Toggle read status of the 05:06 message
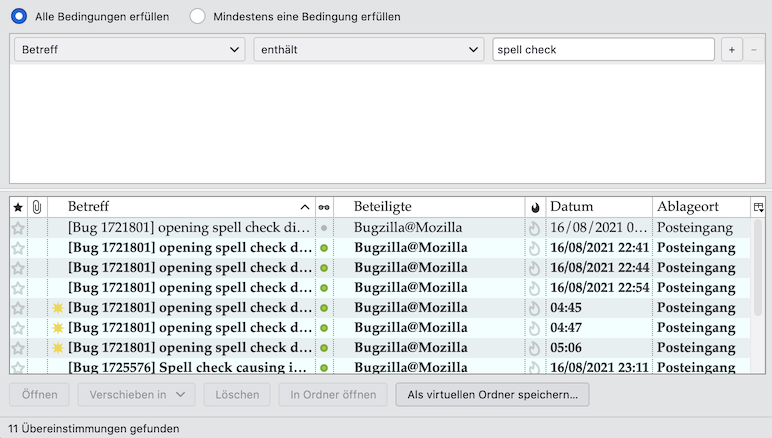Viewport: 772px width, 438px height. [324, 348]
